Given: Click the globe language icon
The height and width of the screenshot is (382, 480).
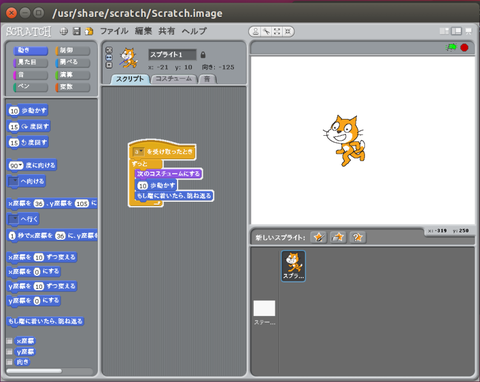Looking at the screenshot, I should [x=64, y=31].
